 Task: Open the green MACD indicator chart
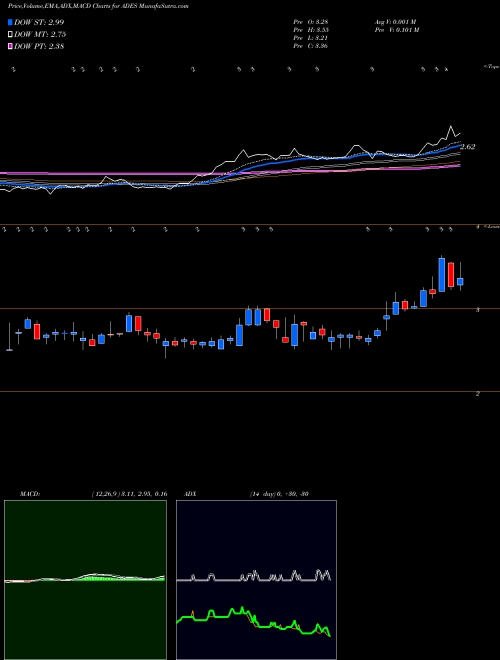click(85, 580)
